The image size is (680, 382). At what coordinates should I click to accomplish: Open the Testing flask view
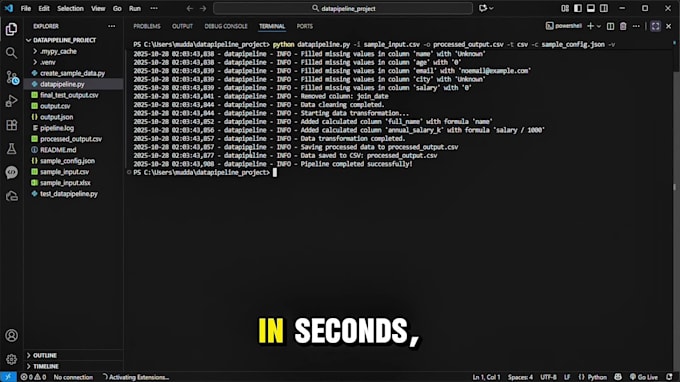(12, 149)
